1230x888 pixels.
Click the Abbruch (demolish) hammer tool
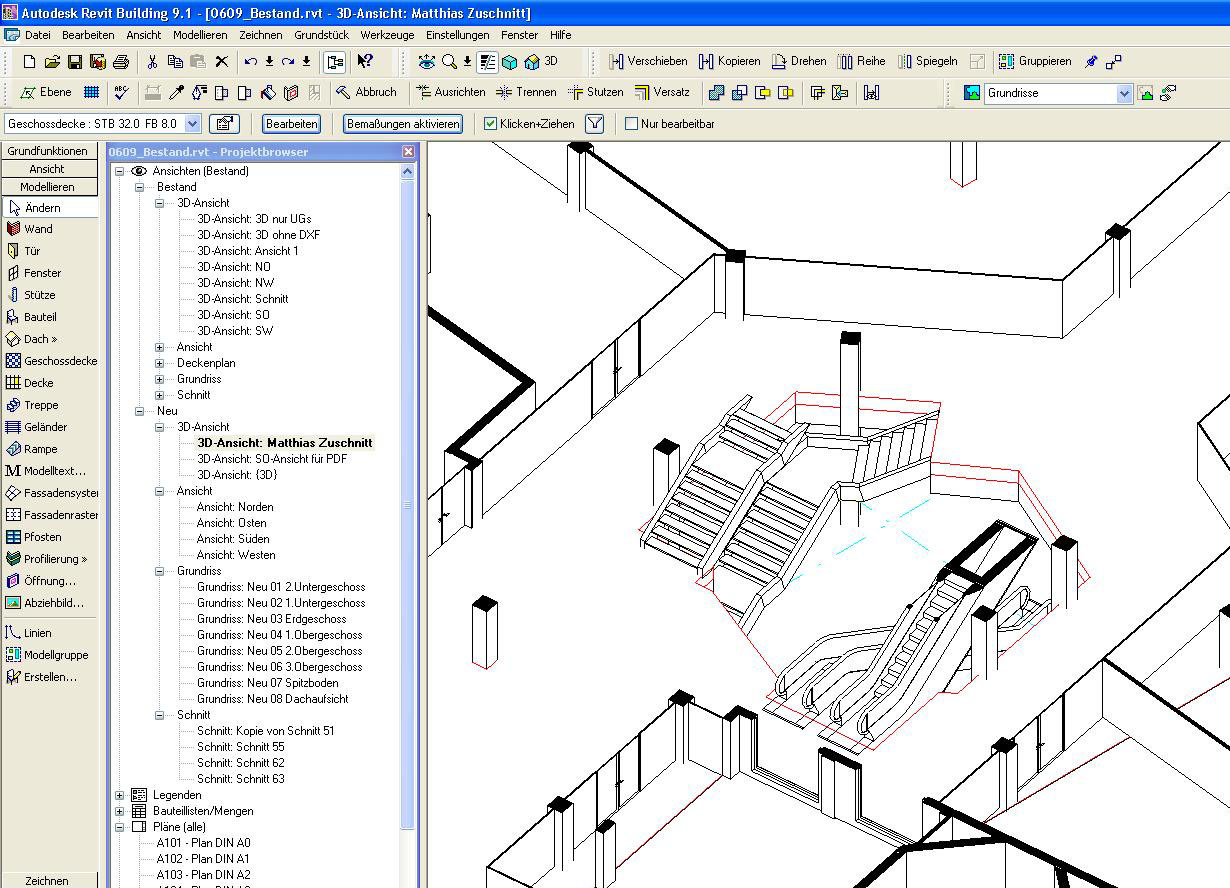pyautogui.click(x=366, y=92)
